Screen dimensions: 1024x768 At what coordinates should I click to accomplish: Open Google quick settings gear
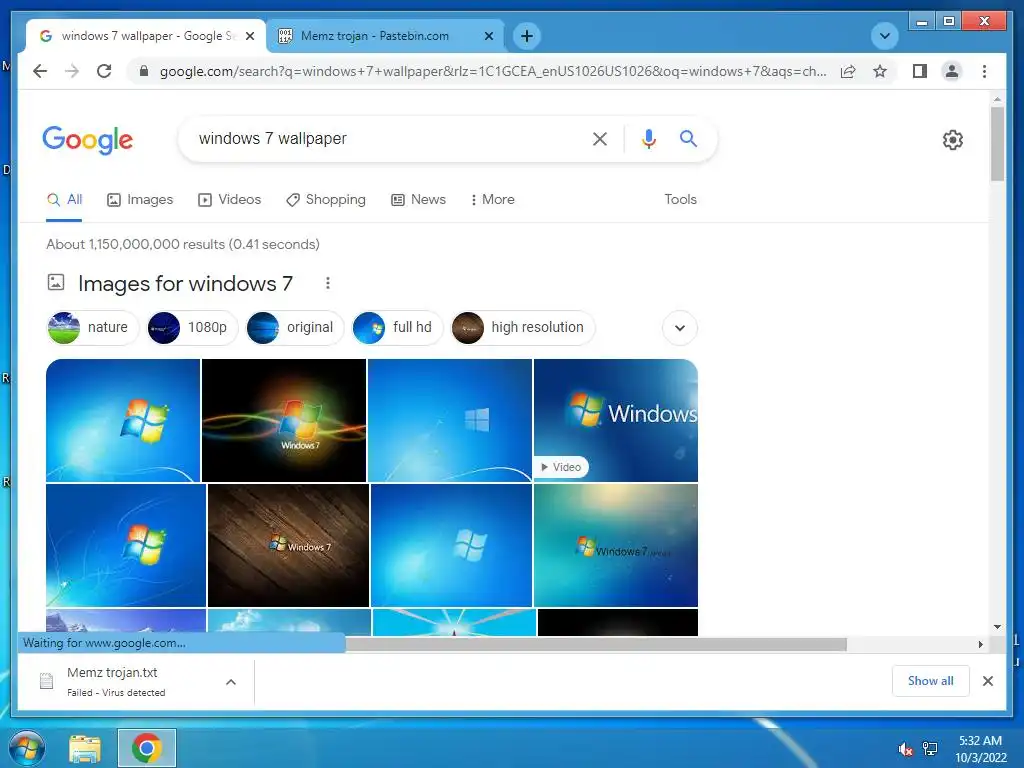pyautogui.click(x=952, y=140)
